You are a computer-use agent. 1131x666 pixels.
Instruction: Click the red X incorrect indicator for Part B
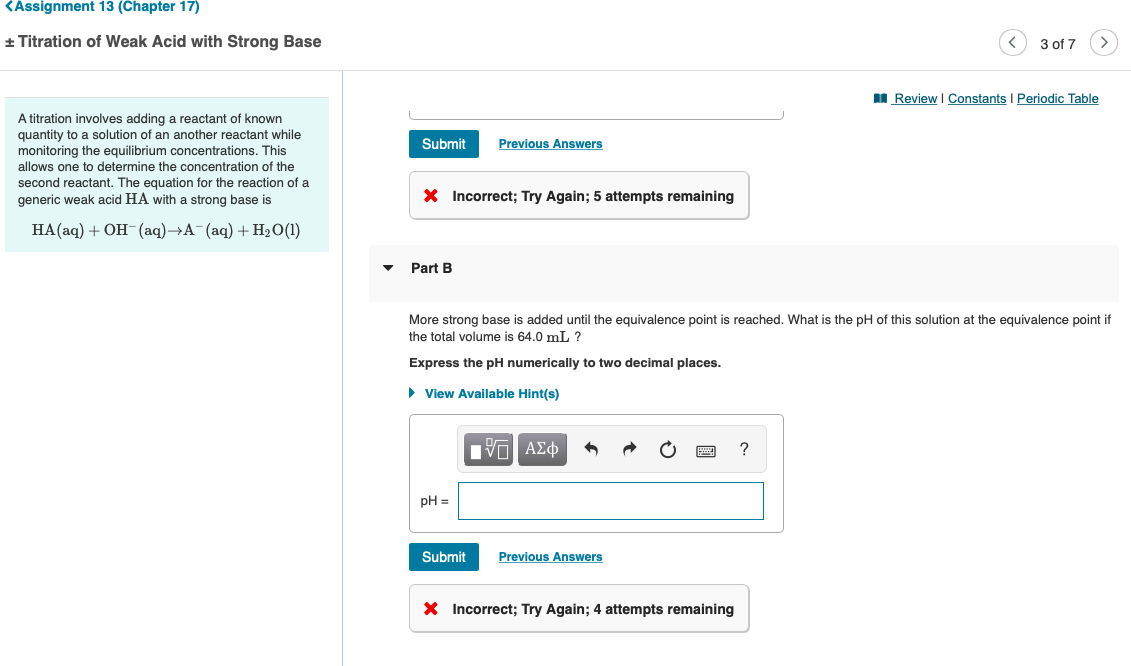[430, 608]
